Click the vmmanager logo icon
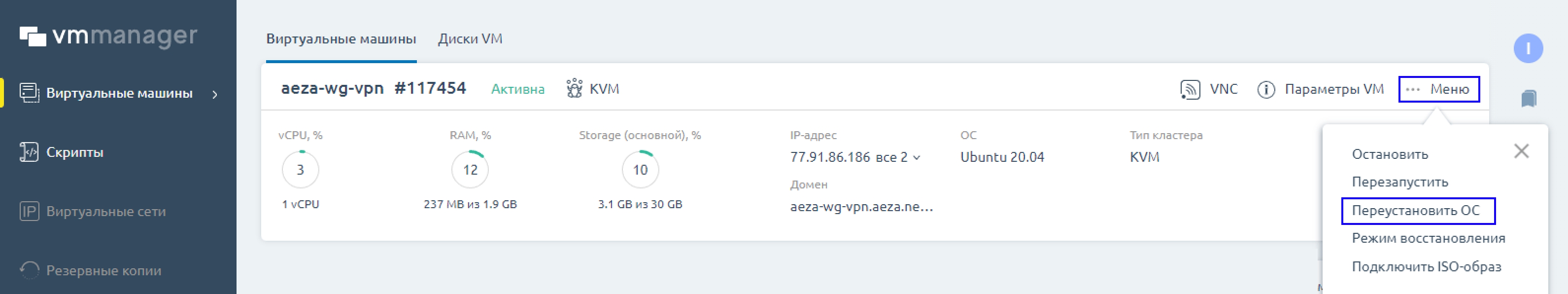This screenshot has width=1568, height=294. coord(33,37)
